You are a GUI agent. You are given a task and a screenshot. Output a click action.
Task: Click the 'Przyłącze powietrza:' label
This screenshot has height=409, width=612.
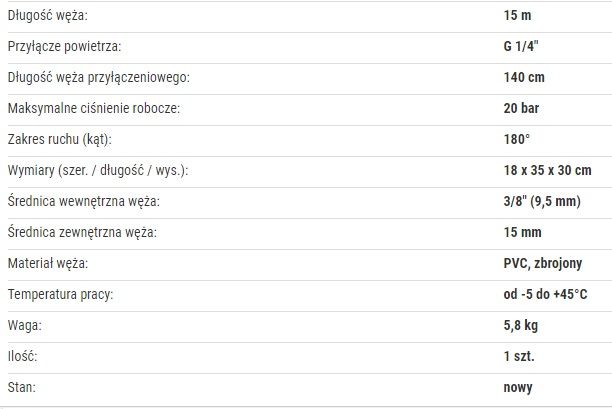64,46
